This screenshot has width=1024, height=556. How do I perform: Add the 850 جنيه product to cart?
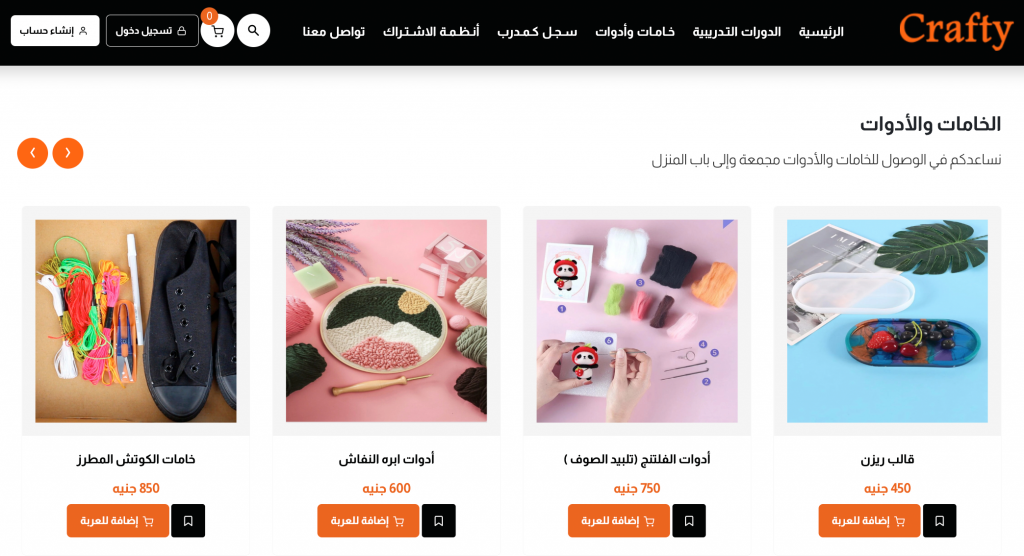click(118, 521)
